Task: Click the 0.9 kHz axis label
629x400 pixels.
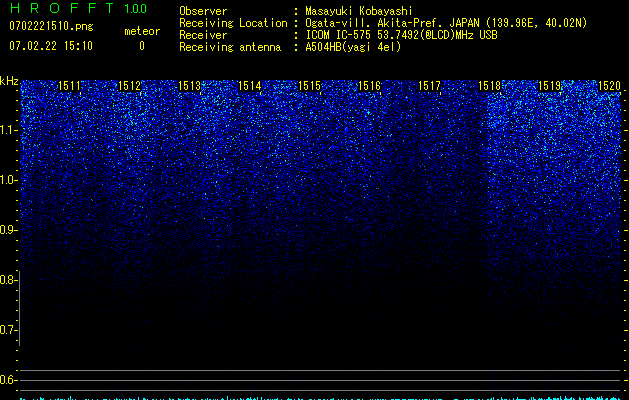Action: (x=7, y=230)
